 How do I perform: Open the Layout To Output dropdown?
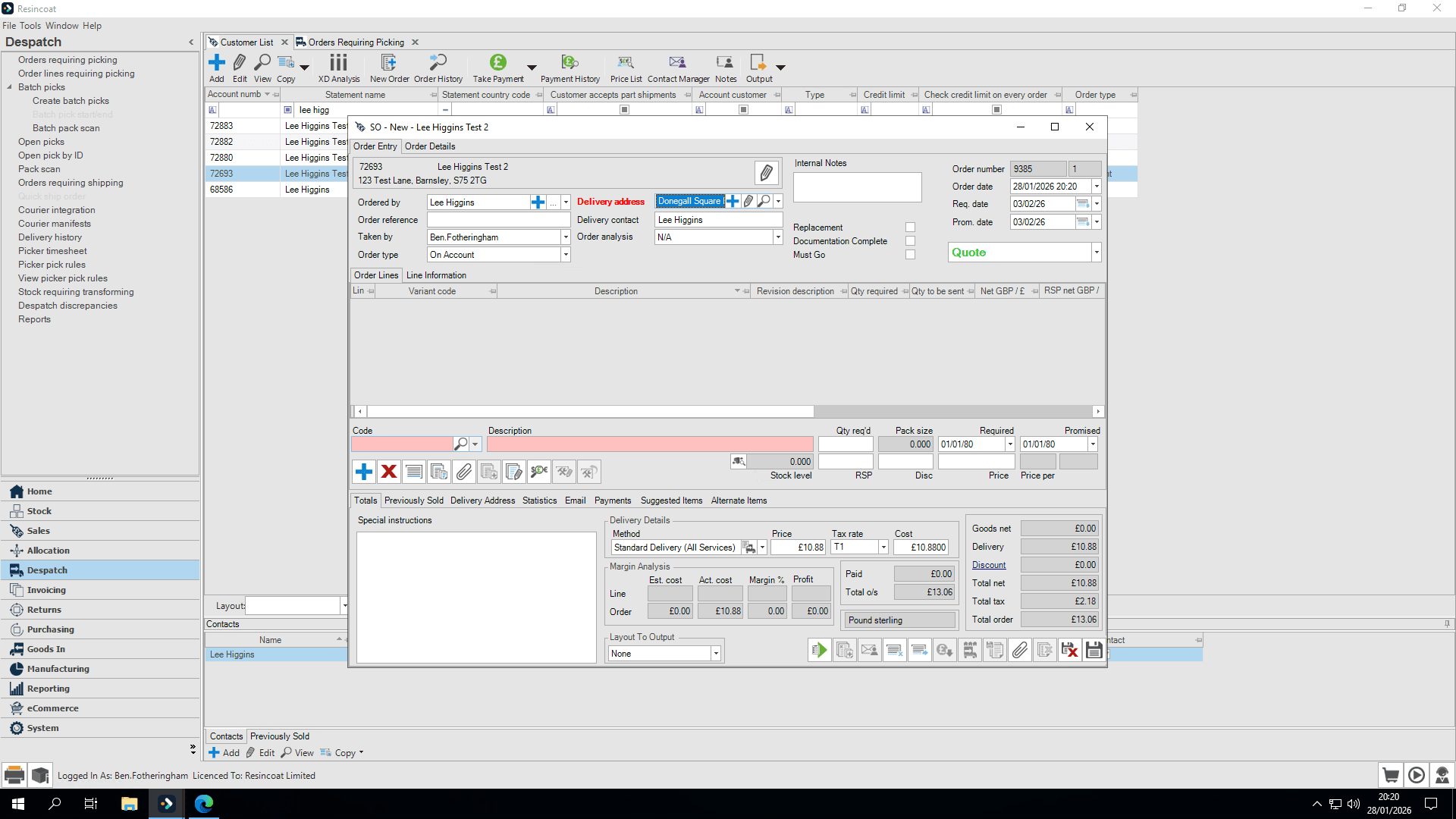pos(715,654)
